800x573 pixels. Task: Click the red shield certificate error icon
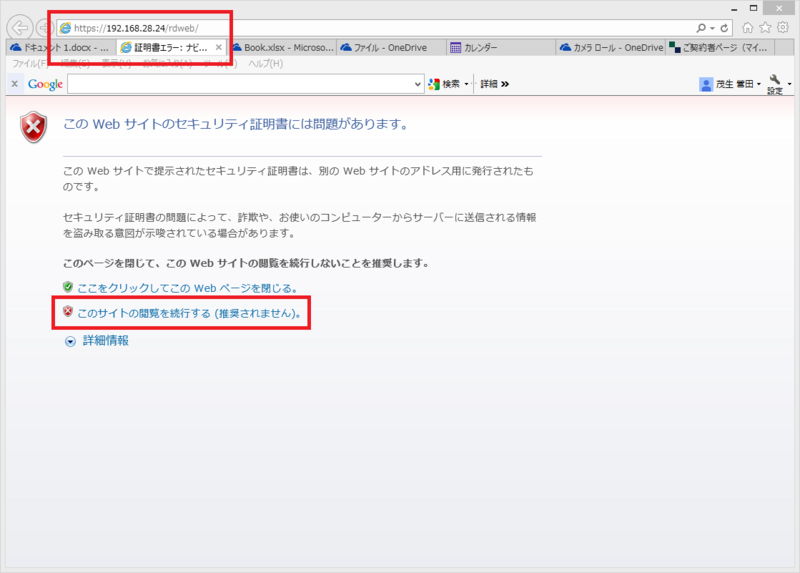(34, 127)
